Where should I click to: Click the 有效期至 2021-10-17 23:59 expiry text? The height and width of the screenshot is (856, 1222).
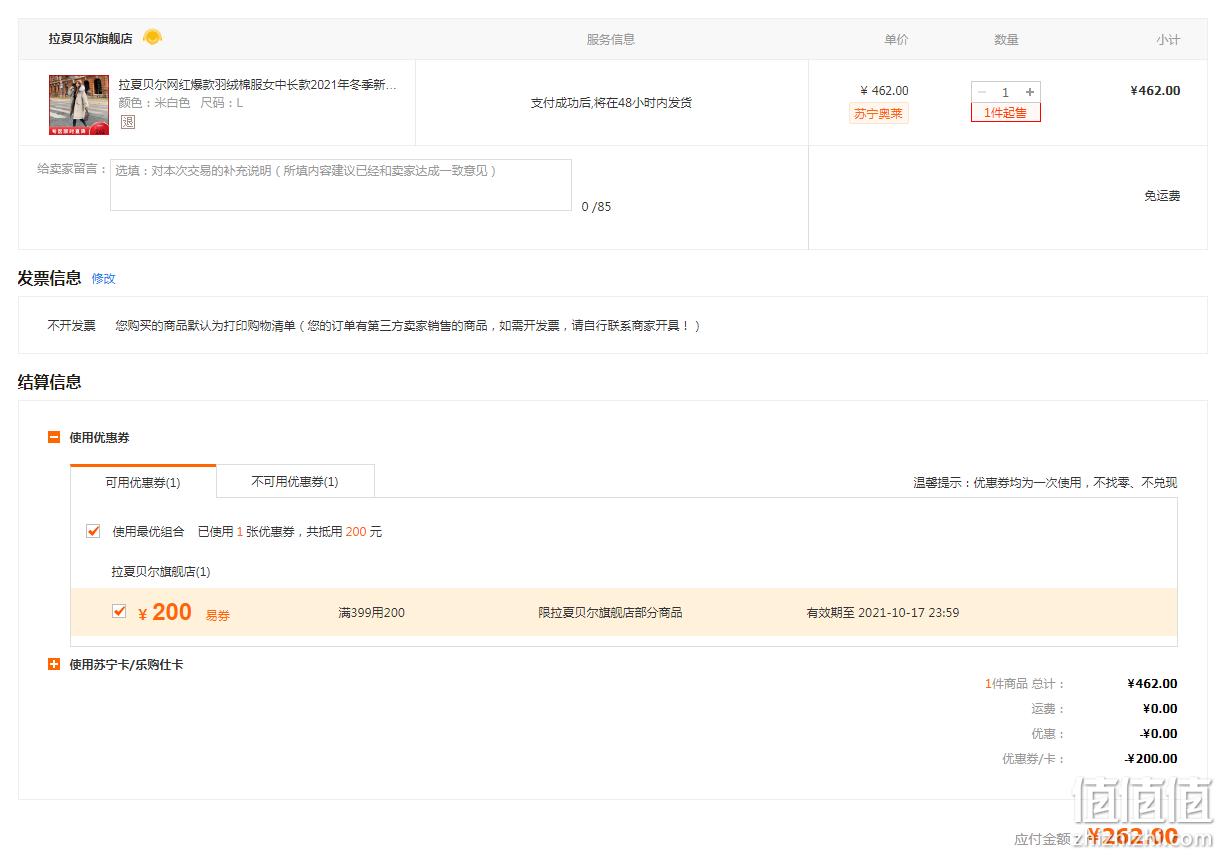(x=883, y=612)
